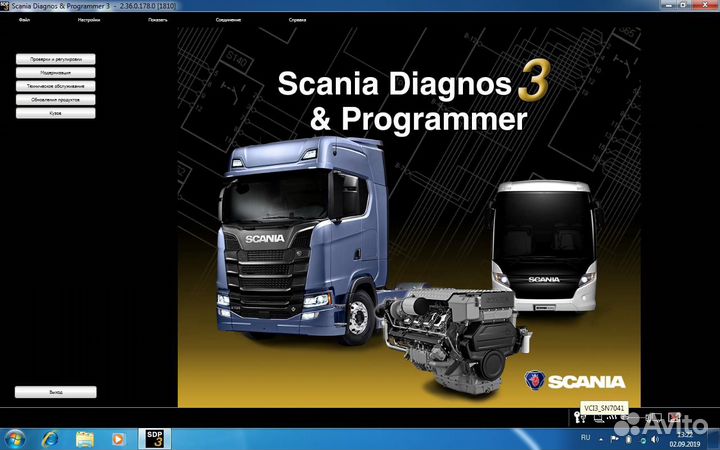Click the Проверки и регулировки button
Image resolution: width=720 pixels, height=450 pixels.
[56, 59]
